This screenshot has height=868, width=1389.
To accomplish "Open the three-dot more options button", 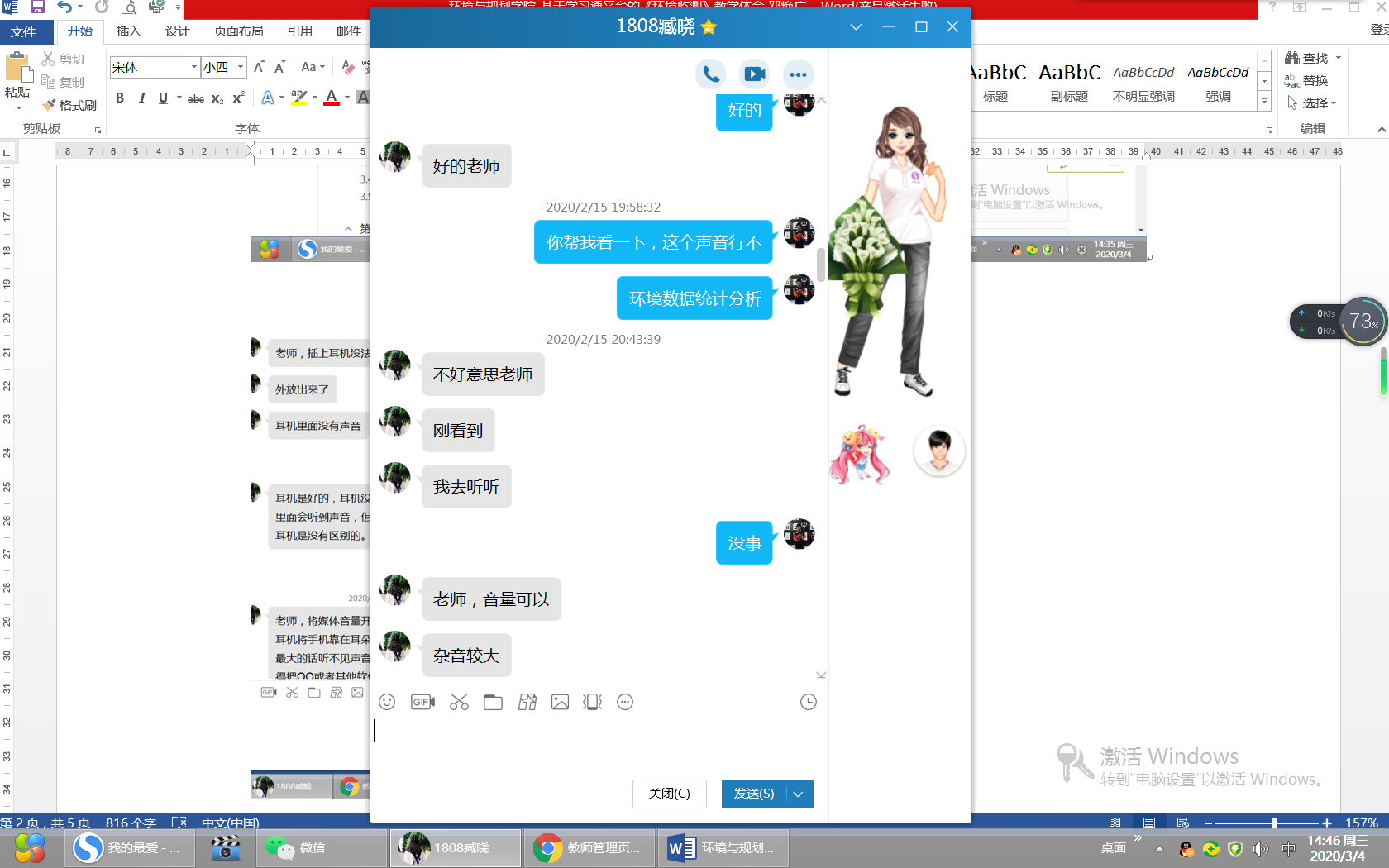I will pos(798,74).
